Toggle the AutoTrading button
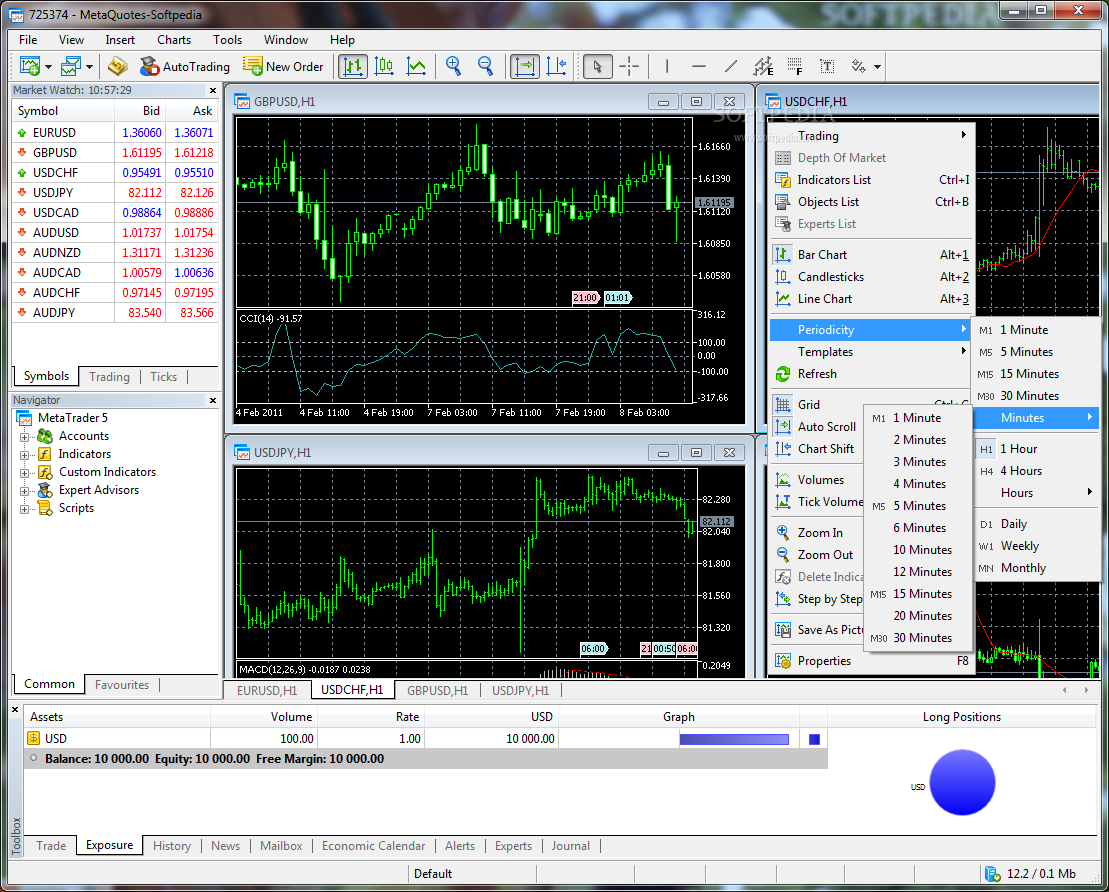Screen dimensions: 1109x892 point(185,66)
